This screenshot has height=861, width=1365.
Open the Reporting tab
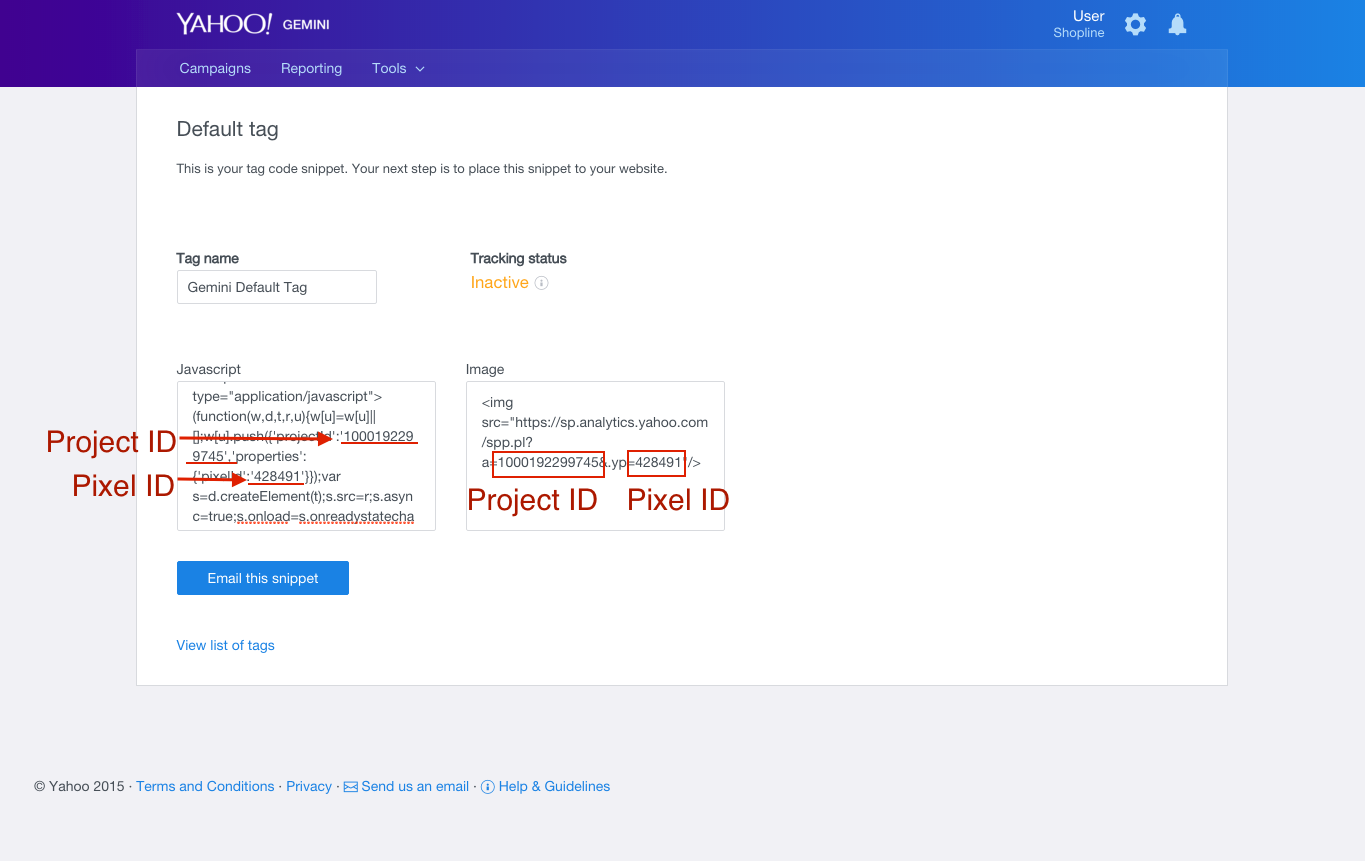tap(311, 68)
